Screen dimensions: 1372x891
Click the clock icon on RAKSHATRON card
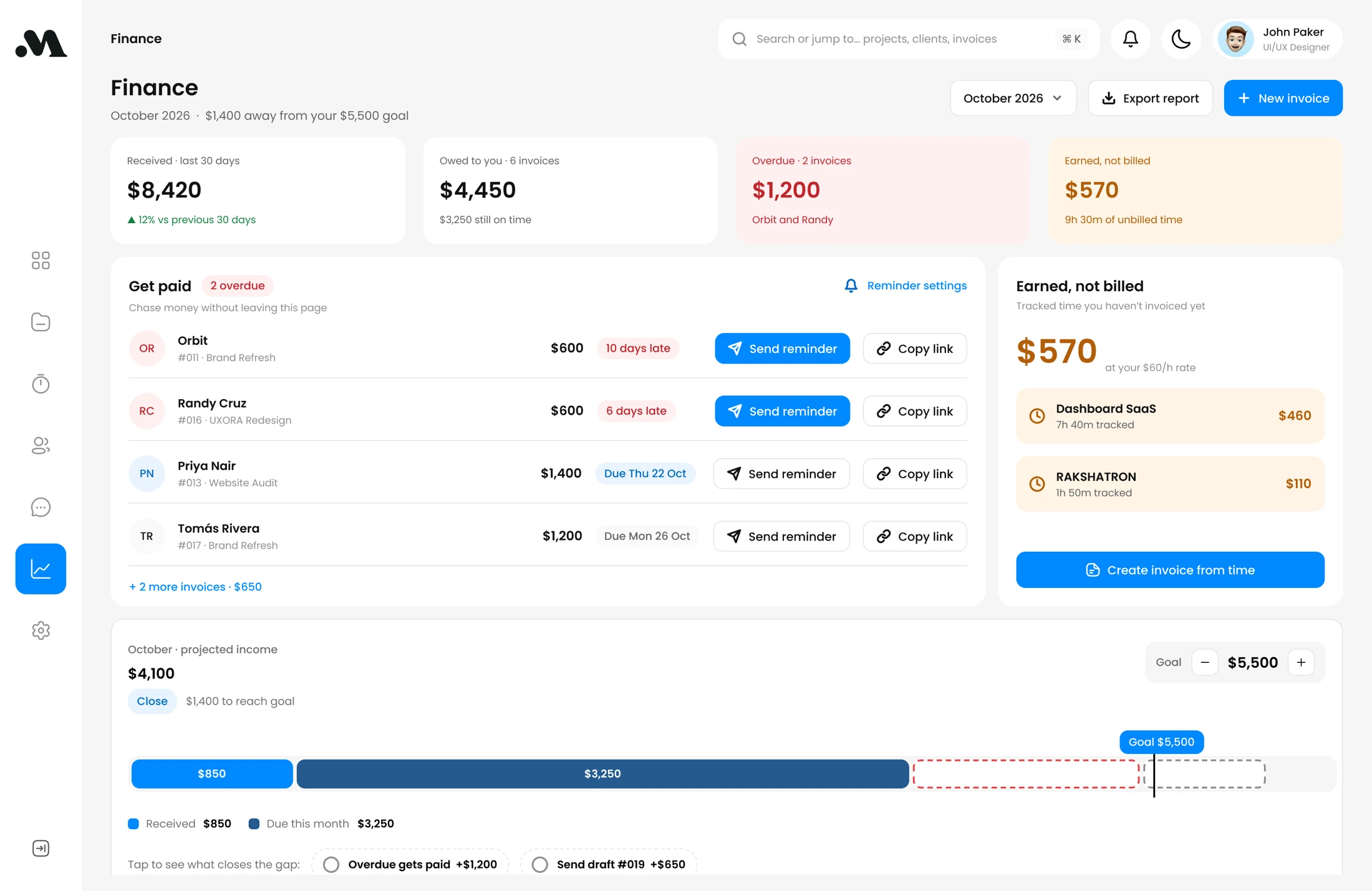coord(1036,484)
